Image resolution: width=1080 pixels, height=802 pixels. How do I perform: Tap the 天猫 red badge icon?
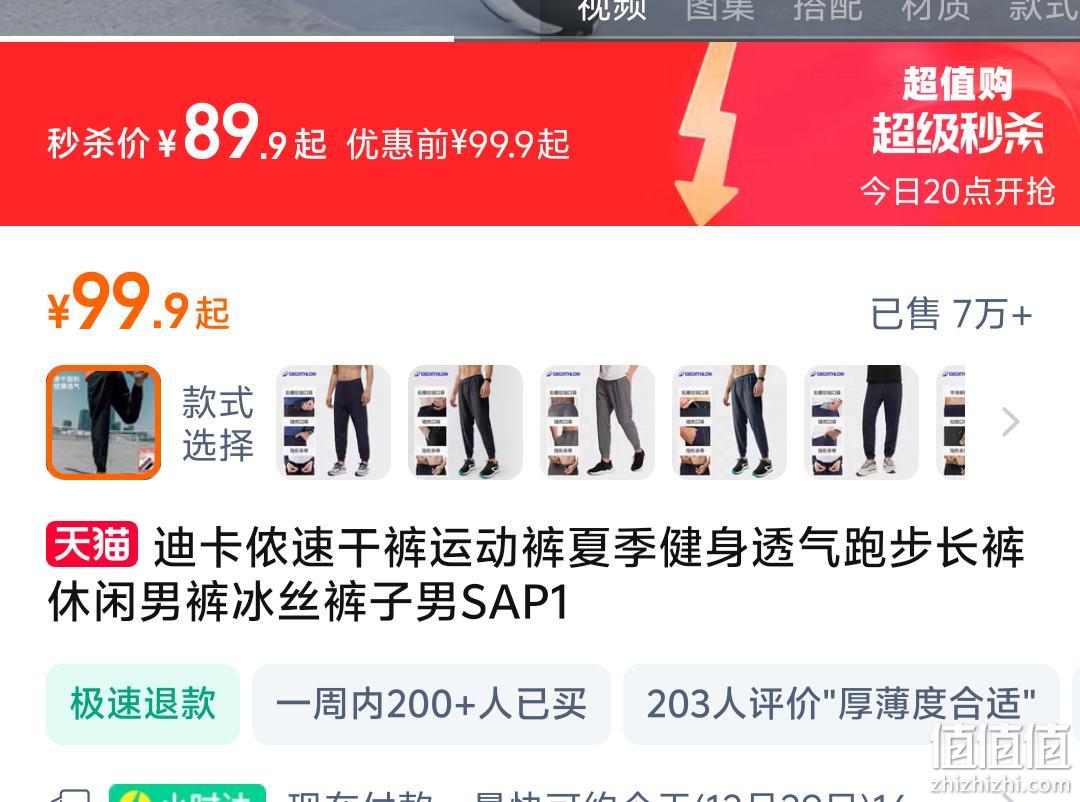coord(92,544)
